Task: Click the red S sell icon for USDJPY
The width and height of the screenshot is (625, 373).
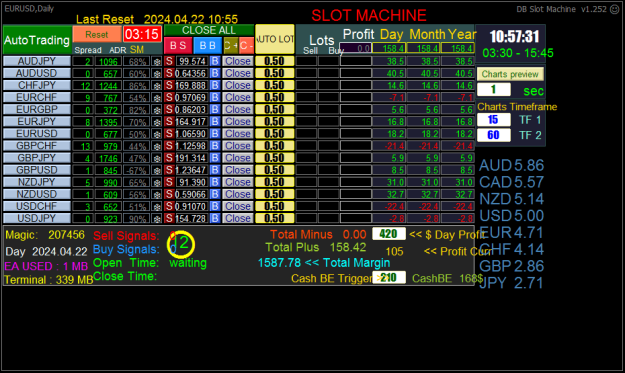Action: (x=169, y=218)
